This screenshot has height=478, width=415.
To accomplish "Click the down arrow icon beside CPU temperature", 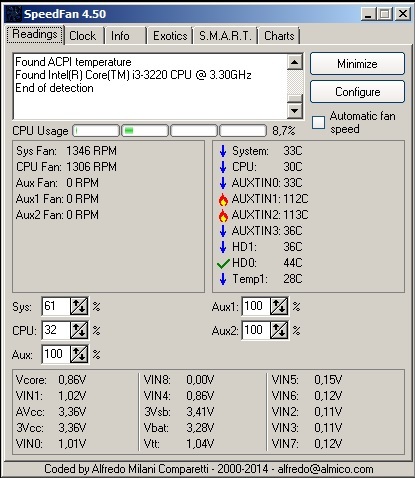I will point(223,167).
